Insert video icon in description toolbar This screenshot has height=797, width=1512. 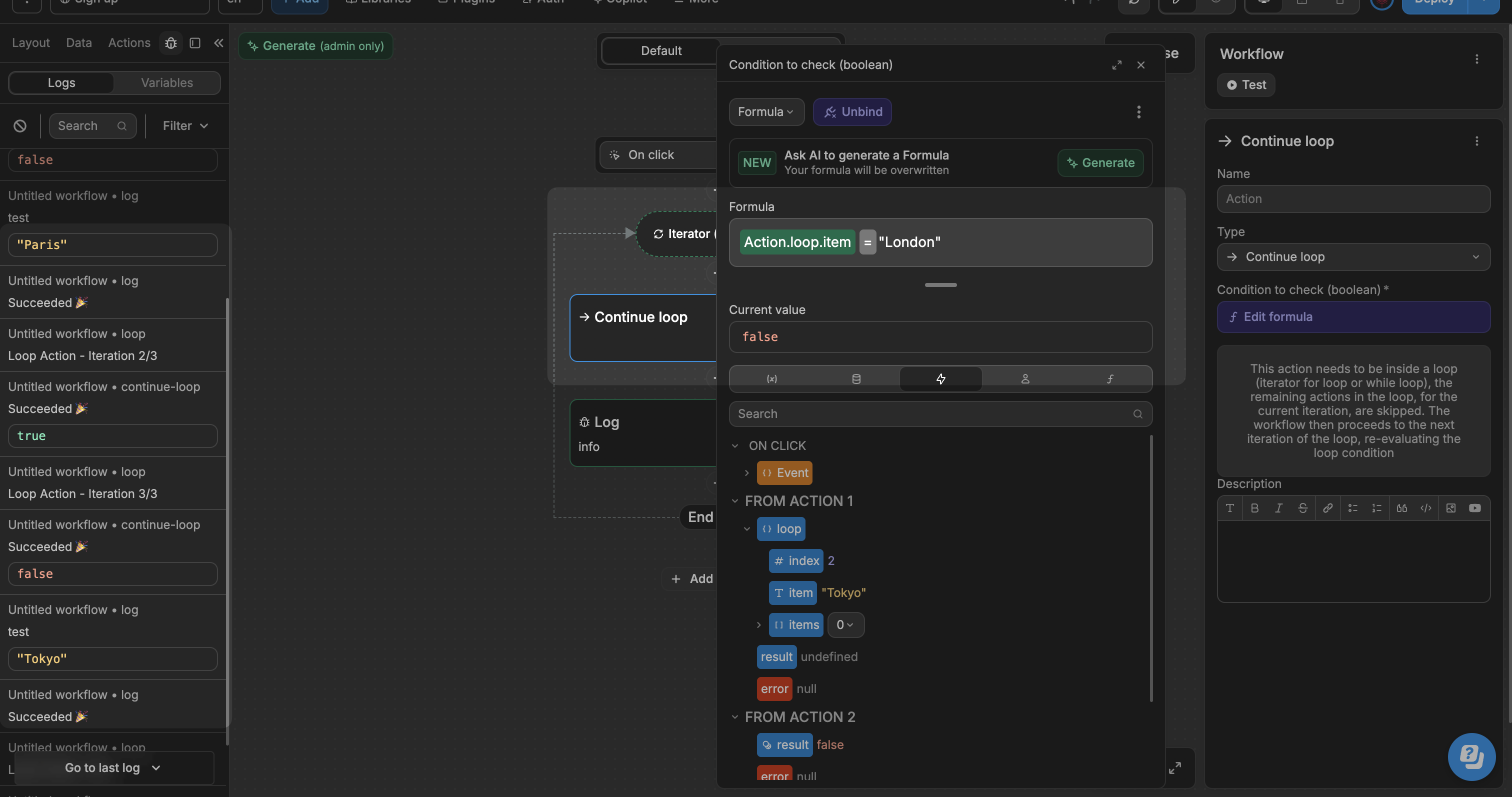tap(1474, 508)
